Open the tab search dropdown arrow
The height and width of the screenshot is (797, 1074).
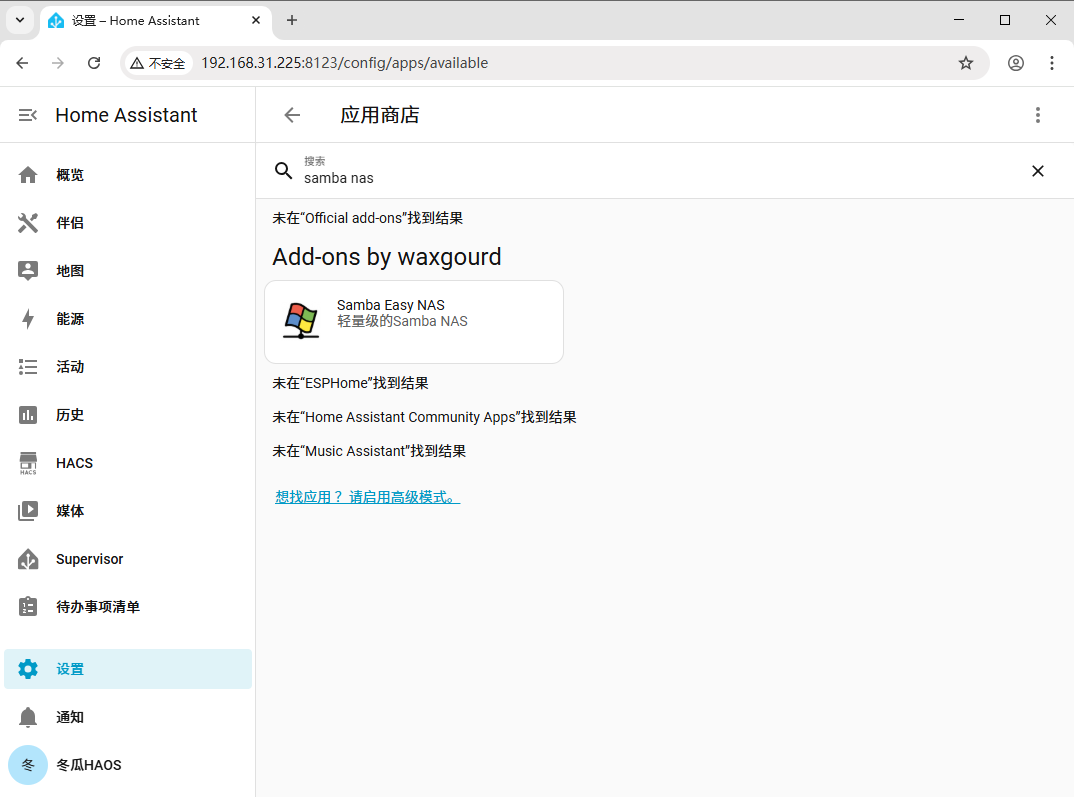click(20, 21)
